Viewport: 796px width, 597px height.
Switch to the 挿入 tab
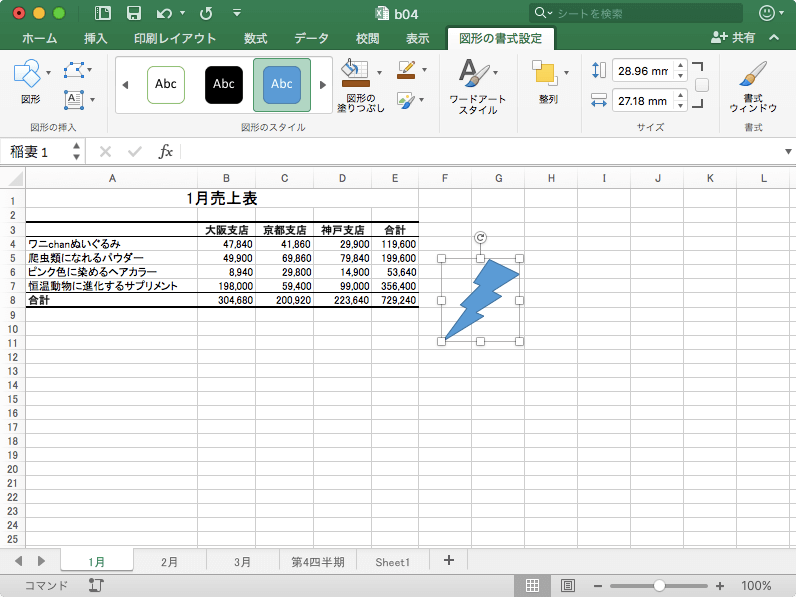(x=95, y=39)
